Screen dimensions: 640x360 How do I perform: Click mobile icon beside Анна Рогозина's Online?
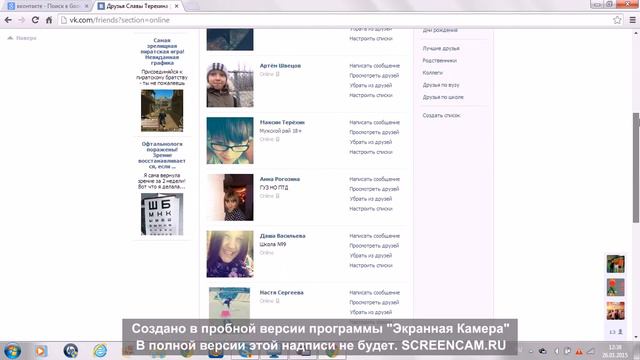tap(278, 196)
